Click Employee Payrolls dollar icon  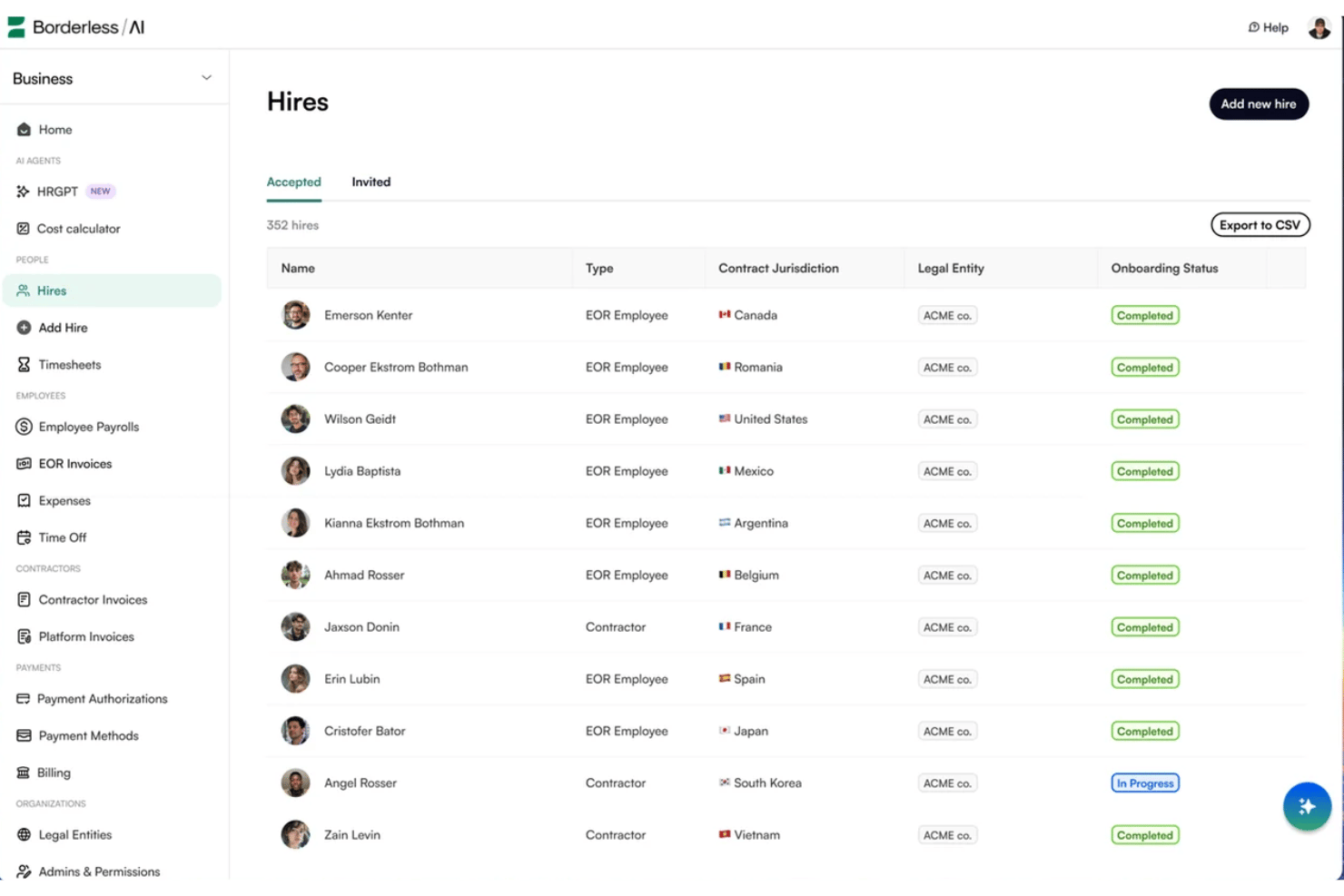point(24,427)
